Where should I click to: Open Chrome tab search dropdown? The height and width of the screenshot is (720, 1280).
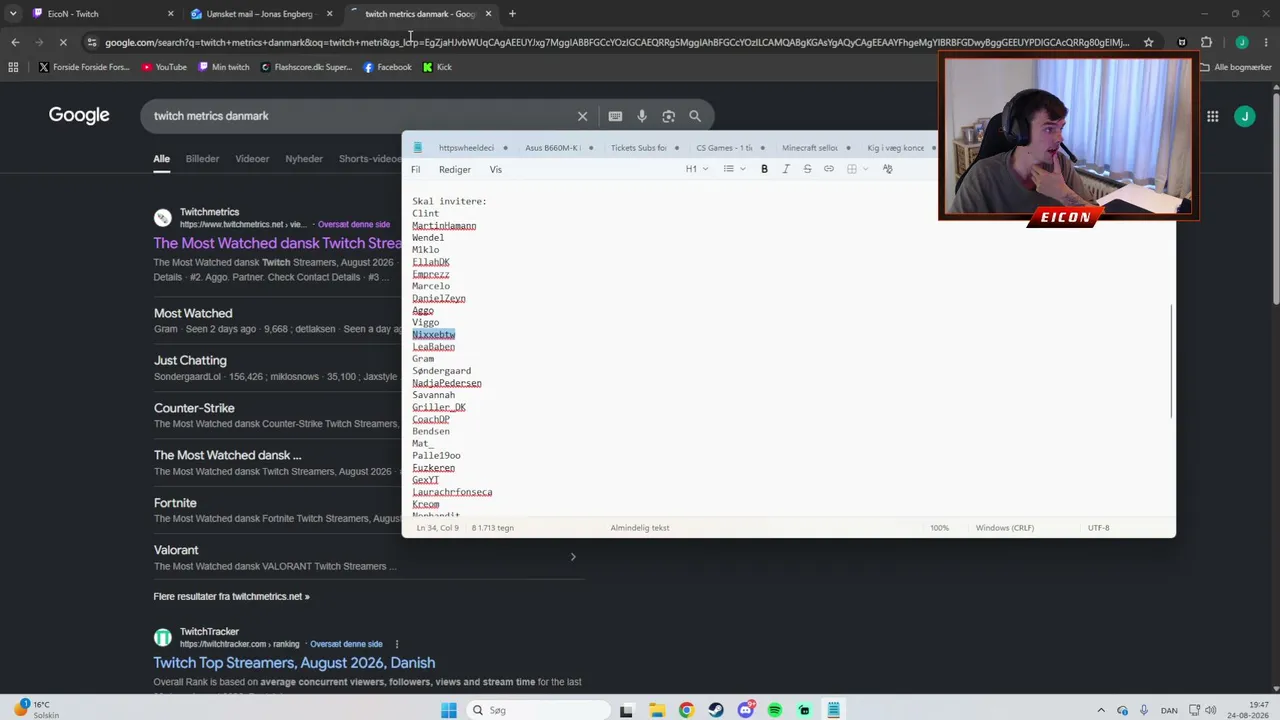pyautogui.click(x=12, y=14)
